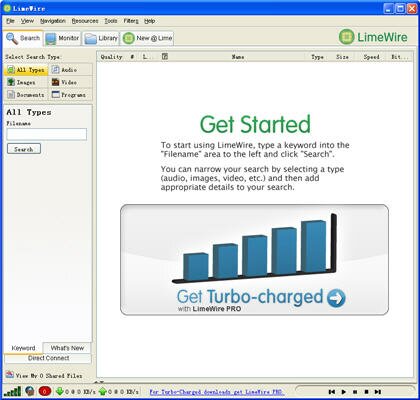The width and height of the screenshot is (420, 400).
Task: Open the Filters menu
Action: (x=131, y=21)
